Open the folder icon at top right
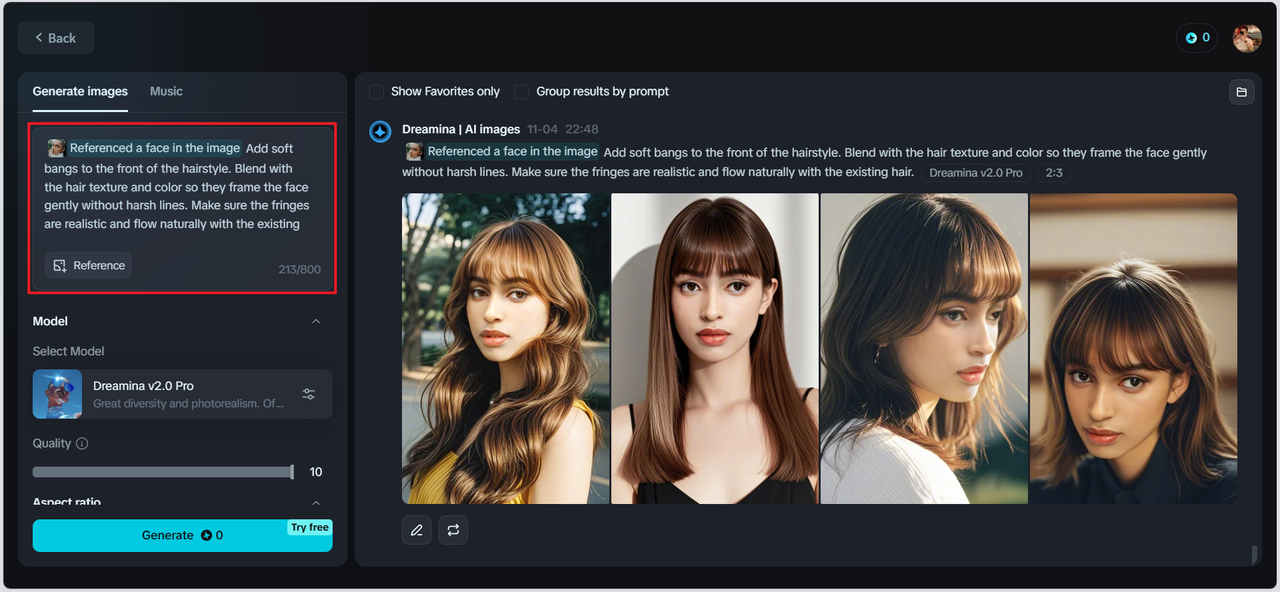 tap(1241, 92)
